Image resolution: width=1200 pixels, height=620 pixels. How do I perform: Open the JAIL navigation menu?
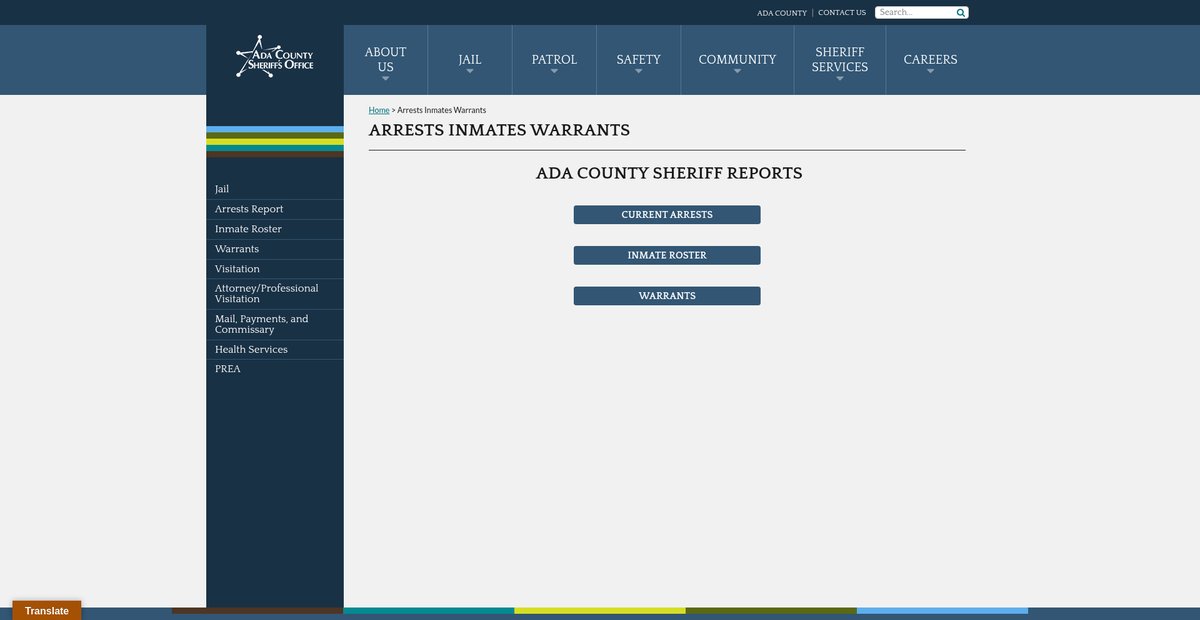click(470, 60)
